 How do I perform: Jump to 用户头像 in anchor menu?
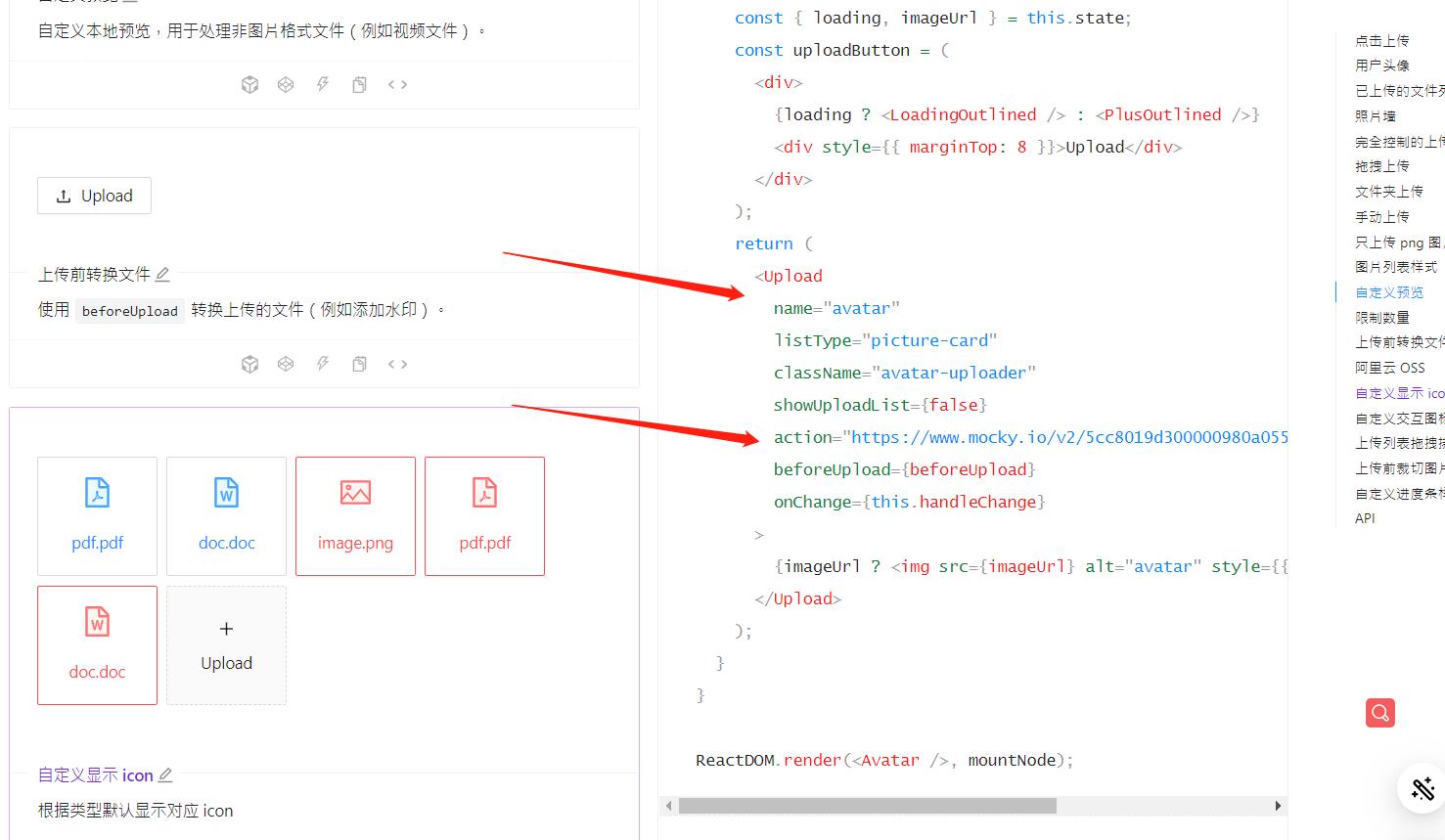[1382, 66]
